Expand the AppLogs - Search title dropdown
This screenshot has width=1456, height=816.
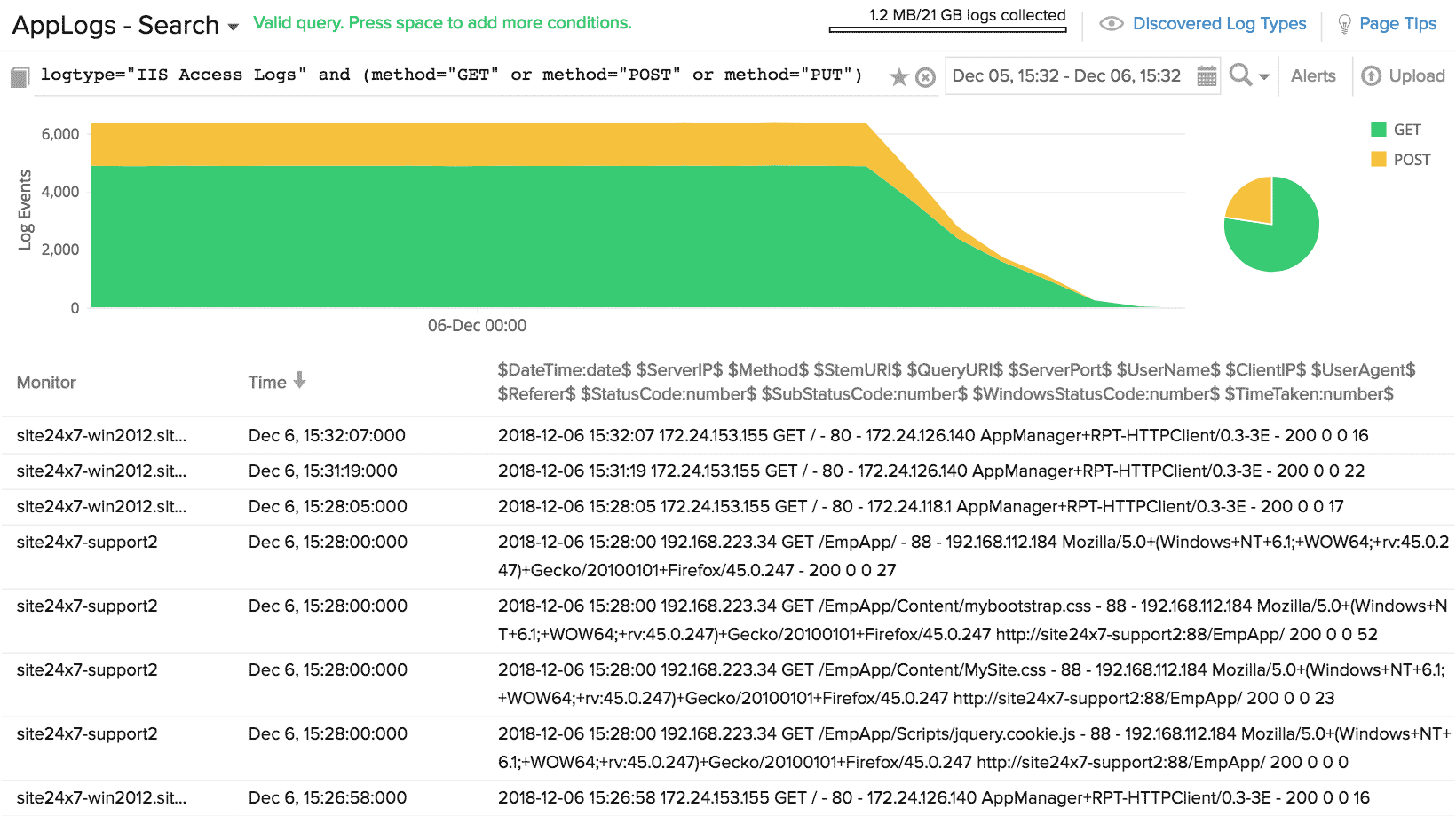[233, 28]
